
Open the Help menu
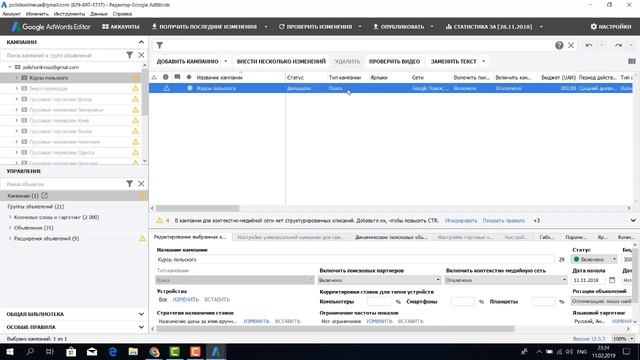(122, 13)
